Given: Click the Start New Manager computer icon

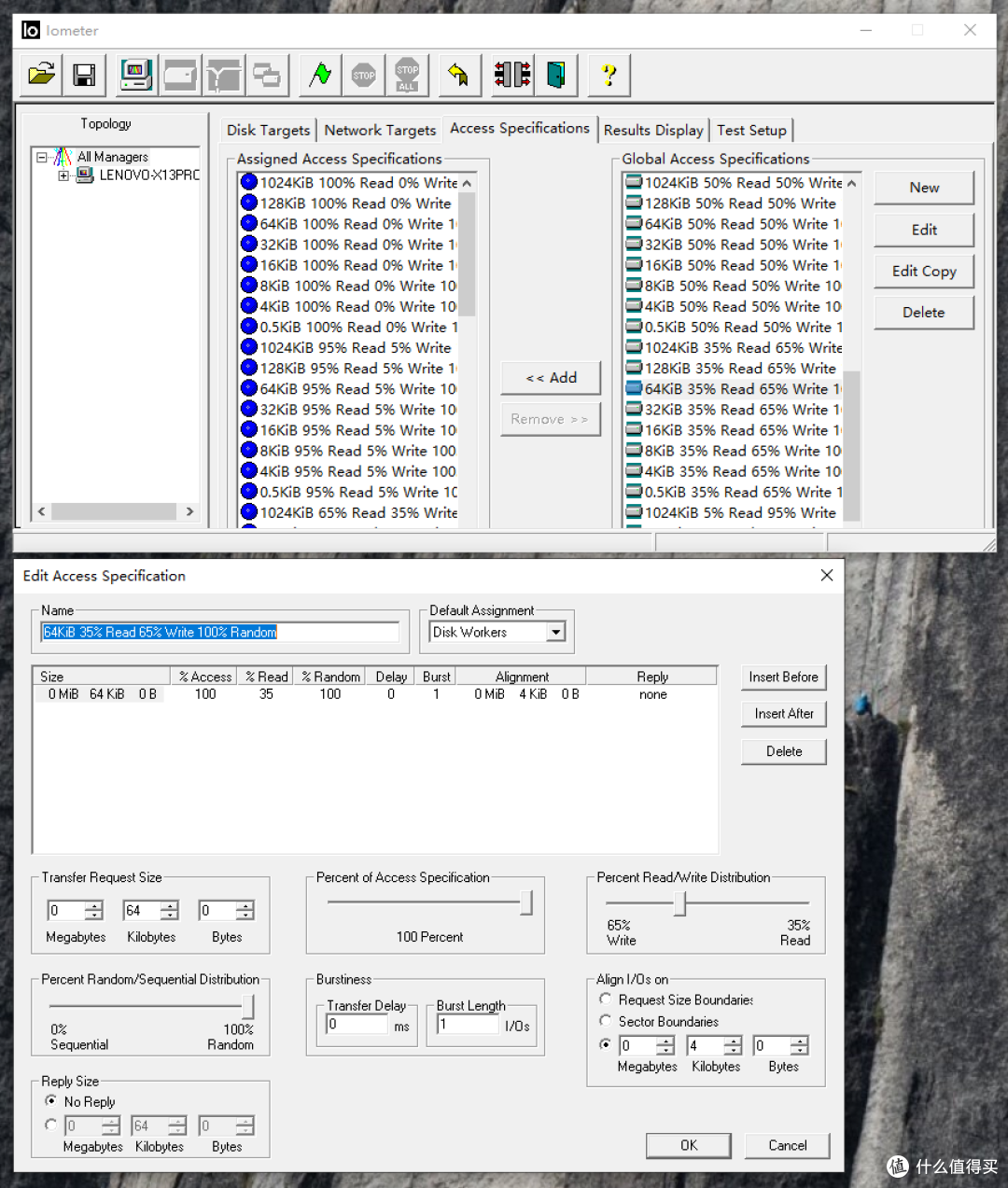Looking at the screenshot, I should point(136,75).
